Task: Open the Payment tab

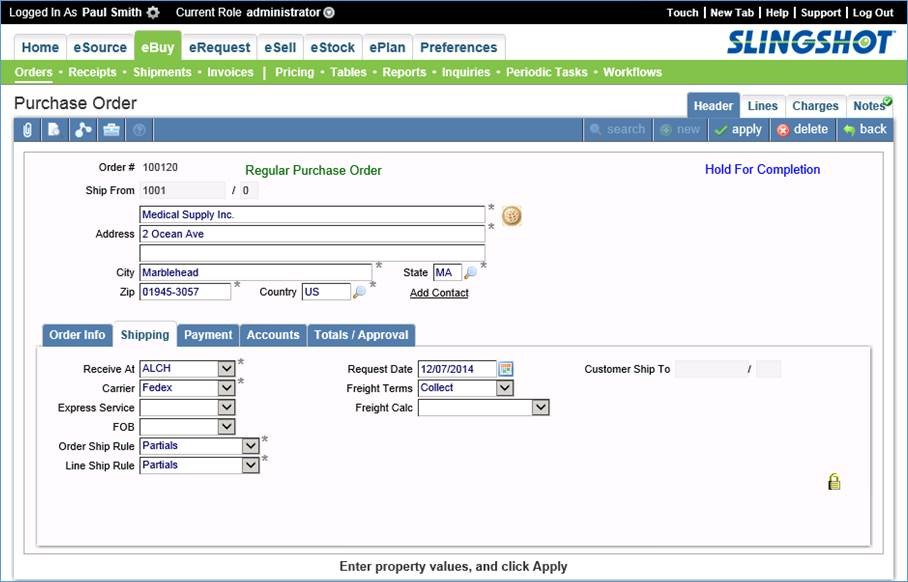Action: (x=208, y=335)
